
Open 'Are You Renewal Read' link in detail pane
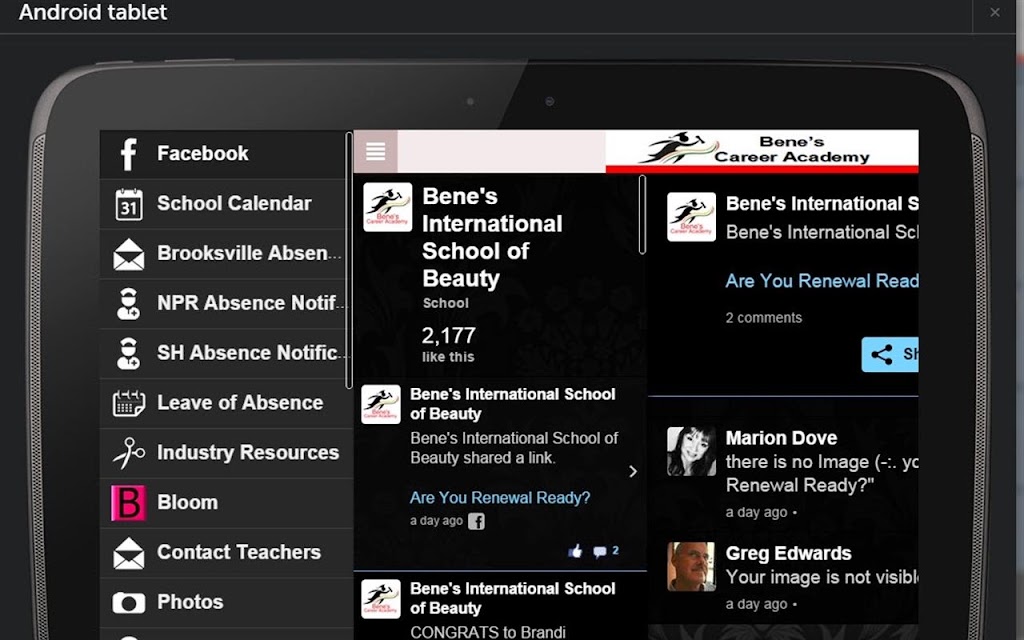pyautogui.click(x=822, y=281)
